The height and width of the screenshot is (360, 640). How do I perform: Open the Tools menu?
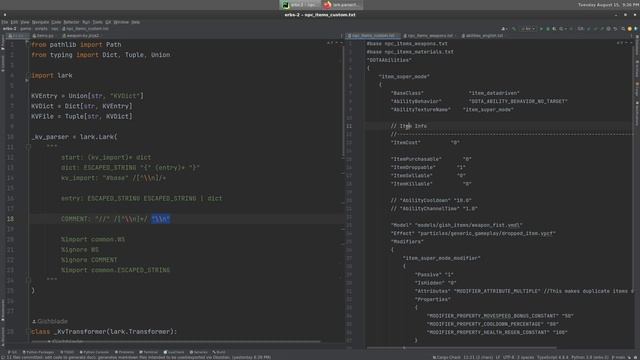click(x=98, y=22)
